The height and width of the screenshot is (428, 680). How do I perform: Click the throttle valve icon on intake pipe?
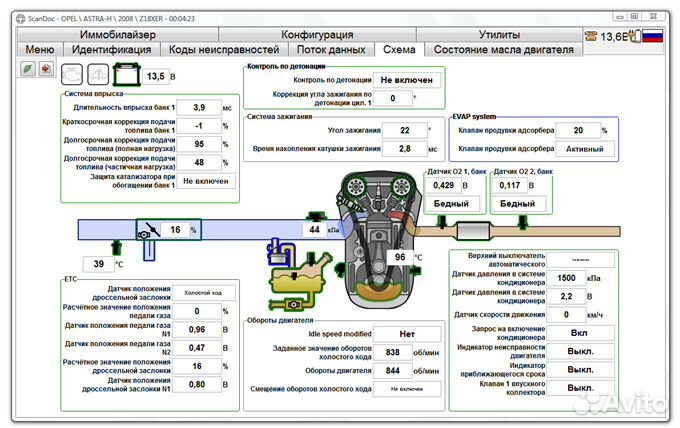coord(148,230)
